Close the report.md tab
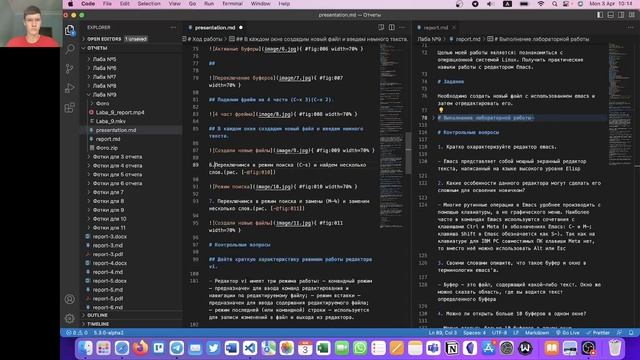Image resolution: width=640 pixels, height=360 pixels. [x=454, y=27]
